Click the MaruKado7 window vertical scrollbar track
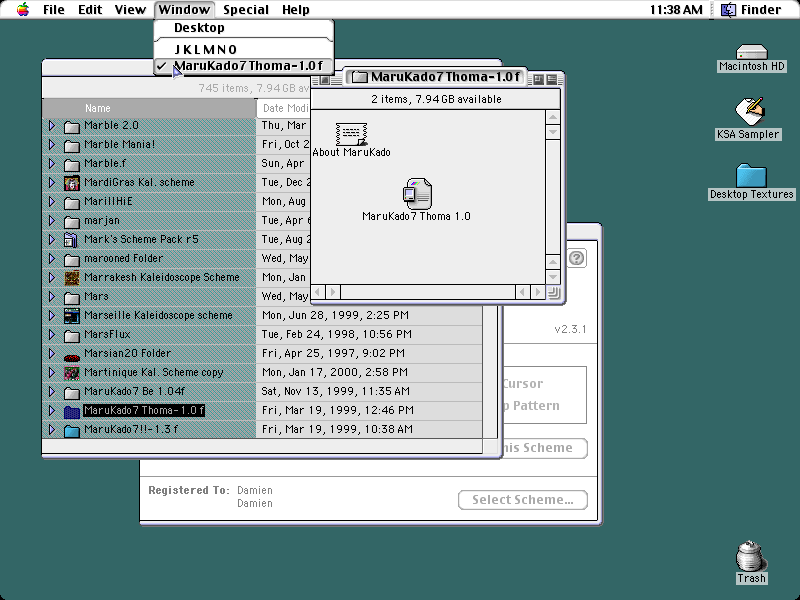Image resolution: width=800 pixels, height=600 pixels. (553, 196)
